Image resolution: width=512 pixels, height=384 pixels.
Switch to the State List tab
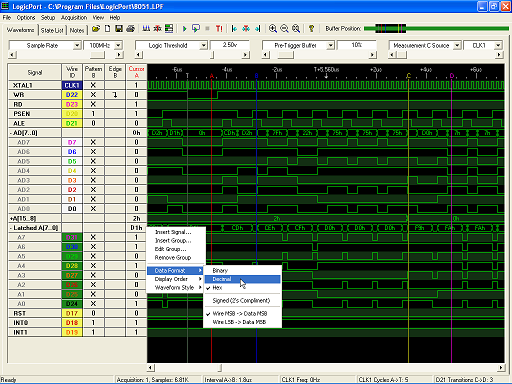[x=52, y=30]
